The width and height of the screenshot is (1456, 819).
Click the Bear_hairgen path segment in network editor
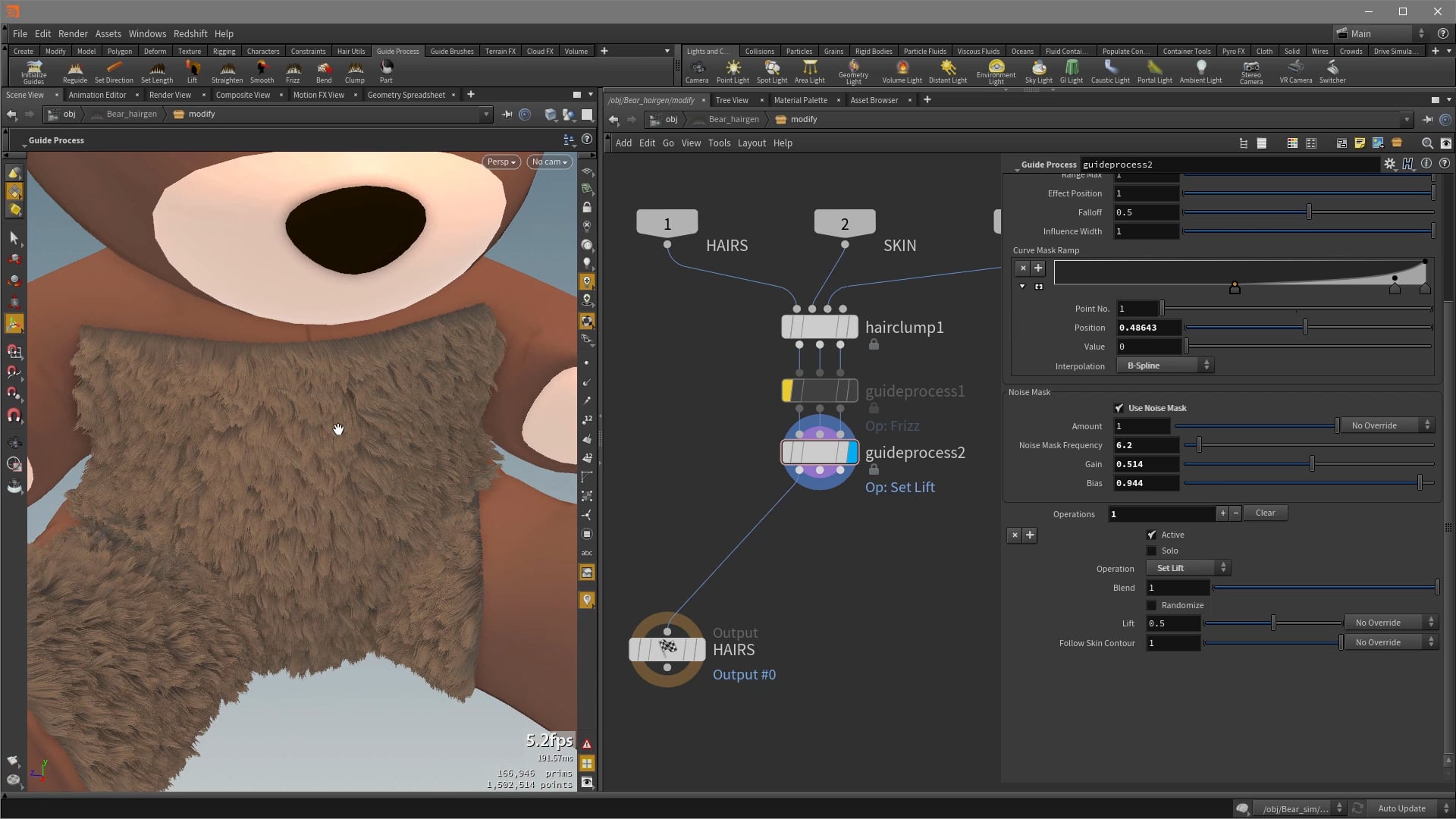point(733,119)
